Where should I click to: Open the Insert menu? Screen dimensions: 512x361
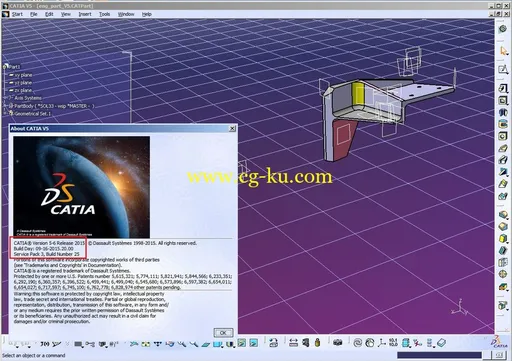click(85, 14)
